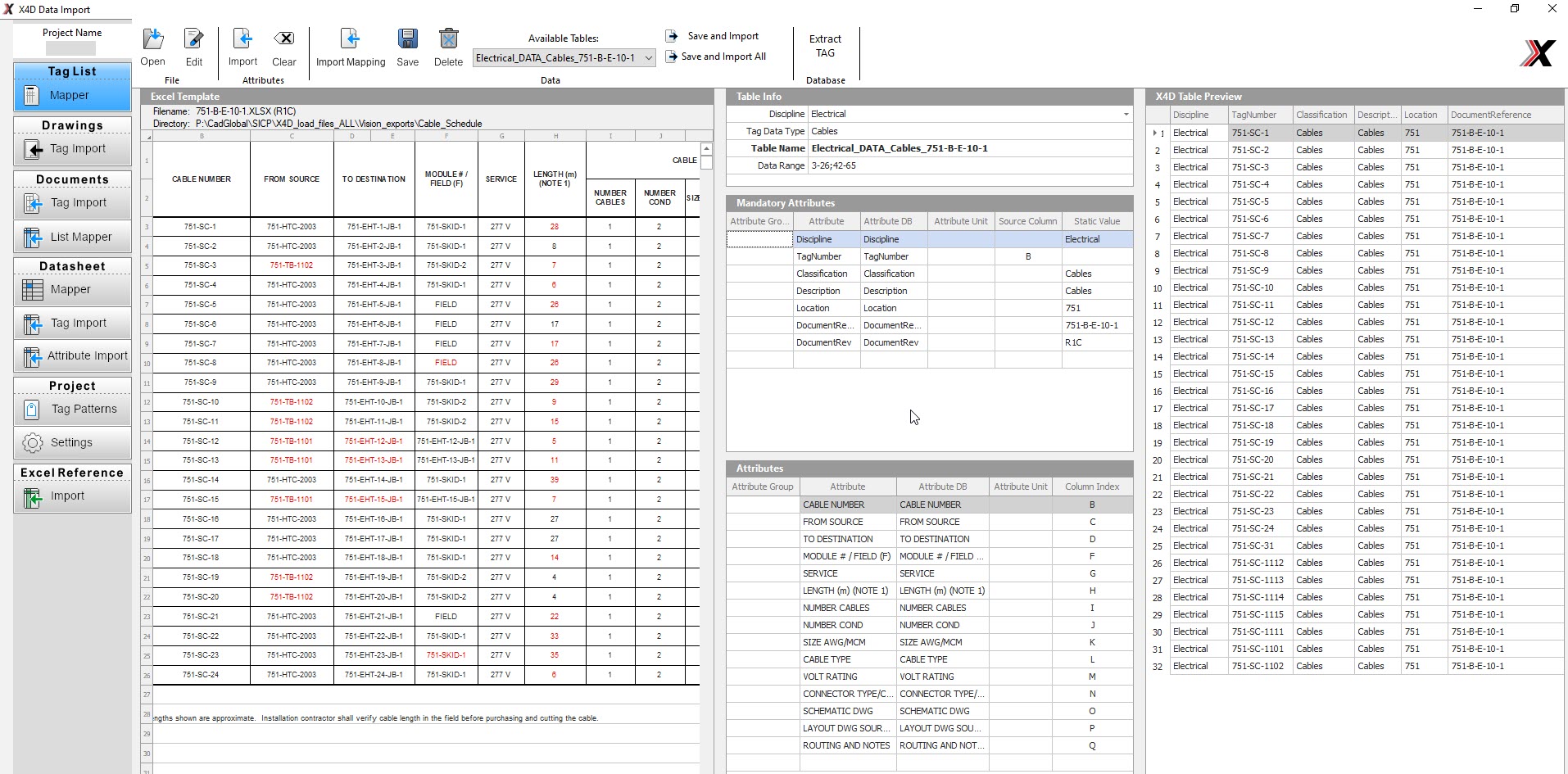The width and height of the screenshot is (1568, 774).
Task: Click the Source Column header
Action: pyautogui.click(x=1028, y=221)
